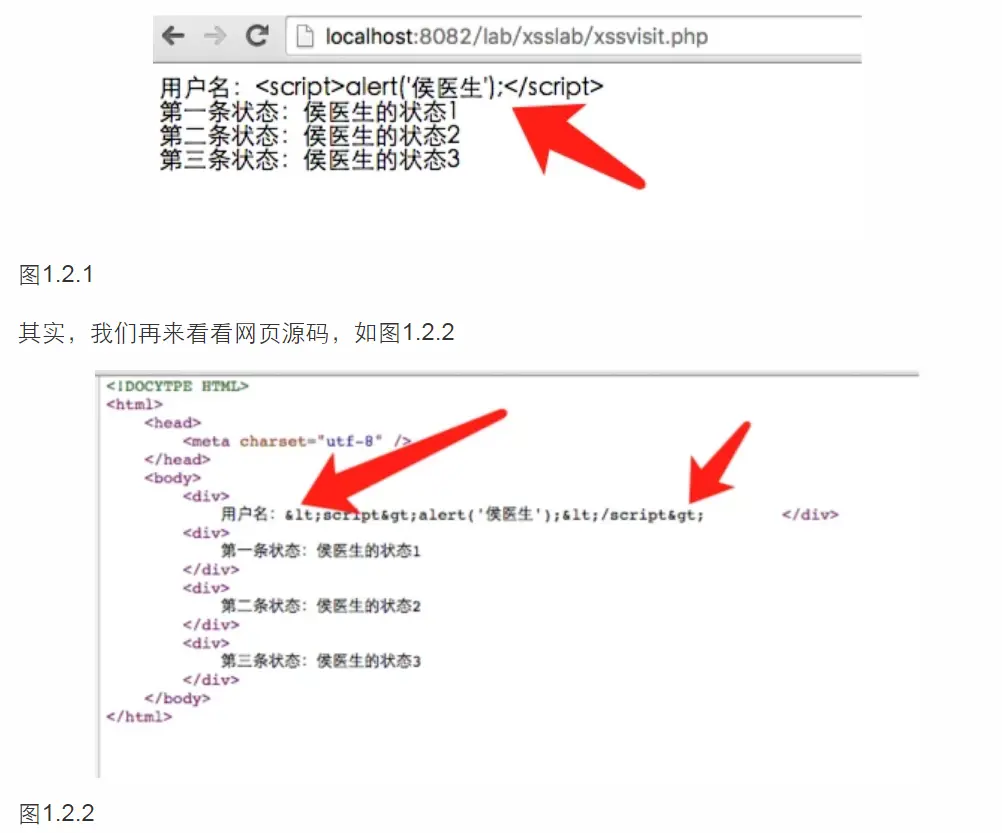Click the </div> ending the 用户名 line
Screen dimensions: 1002x833
[x=810, y=514]
